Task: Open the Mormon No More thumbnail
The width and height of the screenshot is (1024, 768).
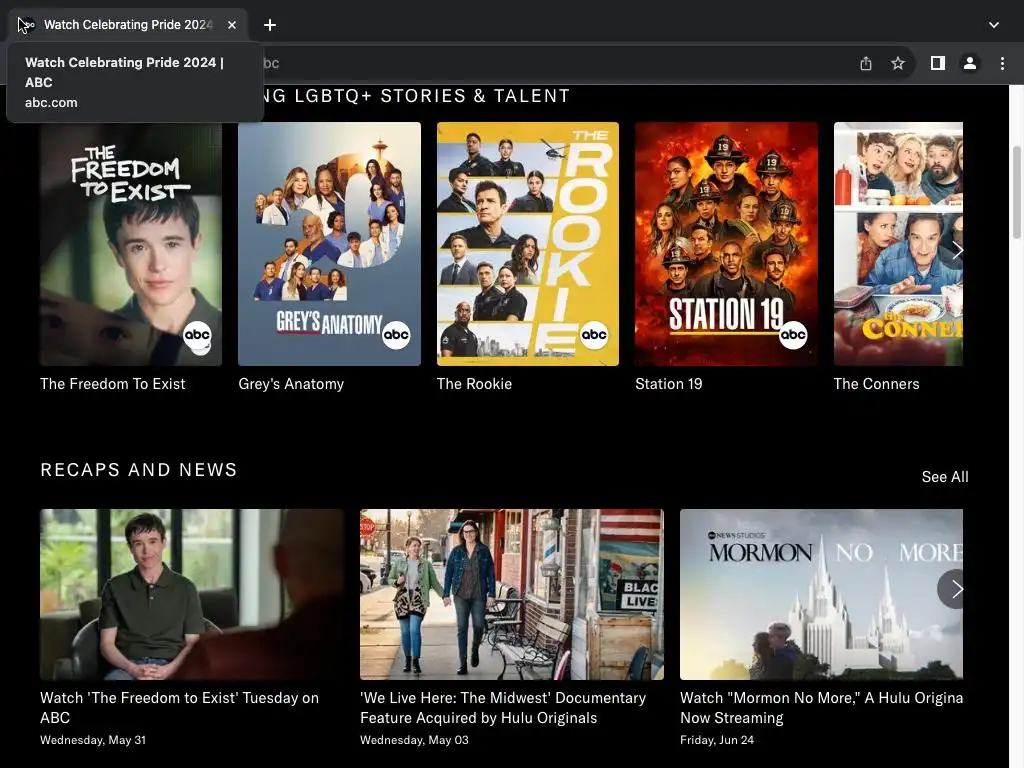Action: (x=821, y=594)
